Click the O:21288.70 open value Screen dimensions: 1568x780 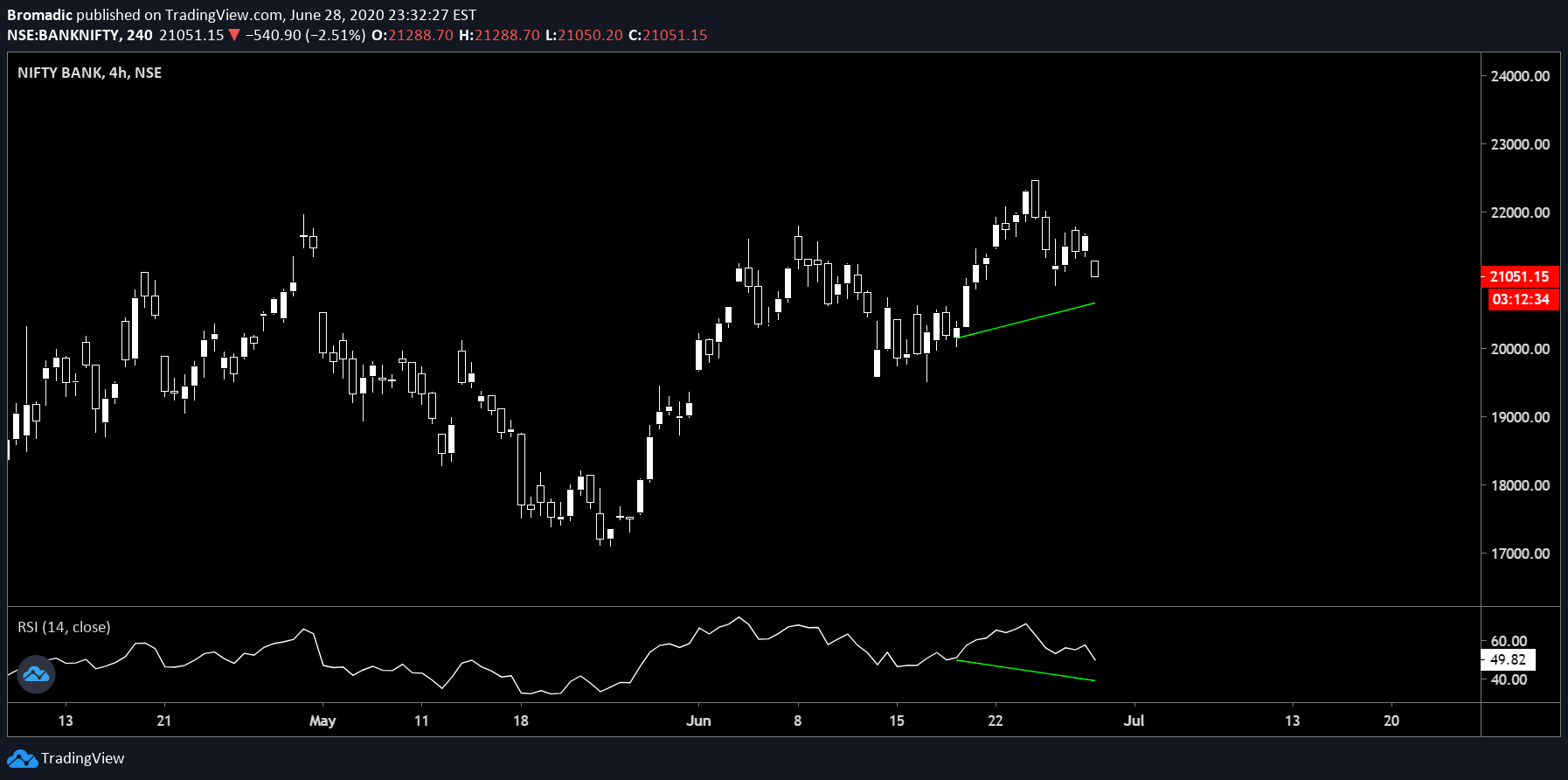[x=413, y=35]
